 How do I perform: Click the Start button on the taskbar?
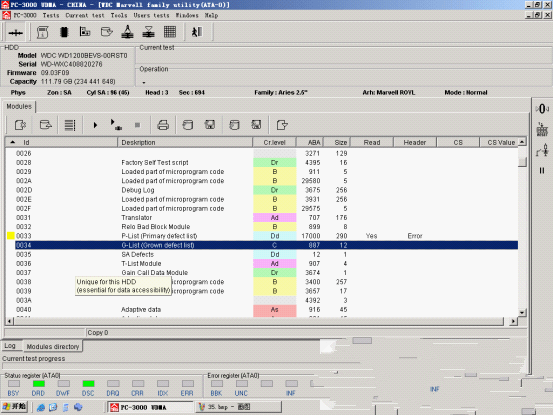click(x=14, y=407)
